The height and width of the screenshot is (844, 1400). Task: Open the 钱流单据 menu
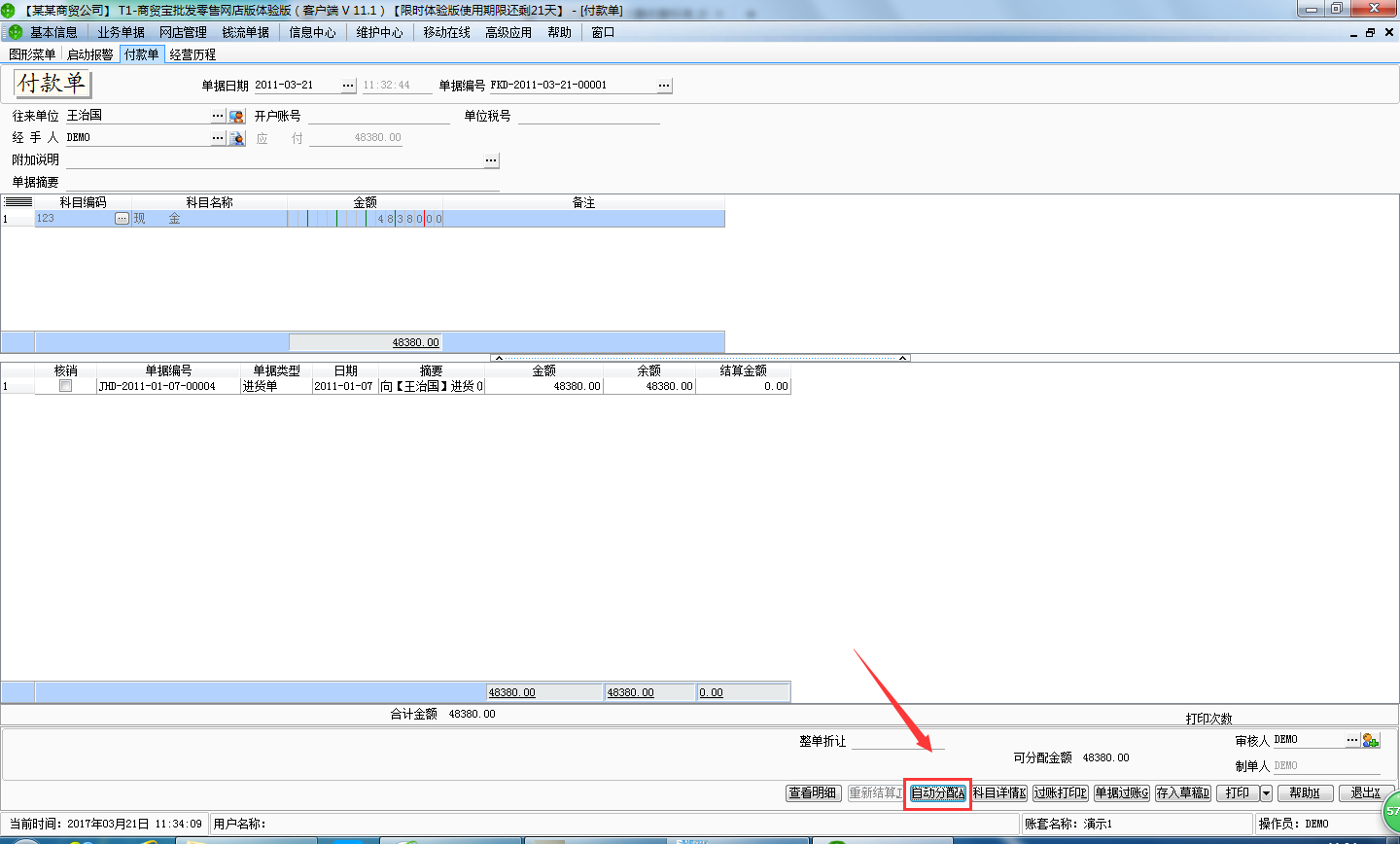click(x=245, y=32)
